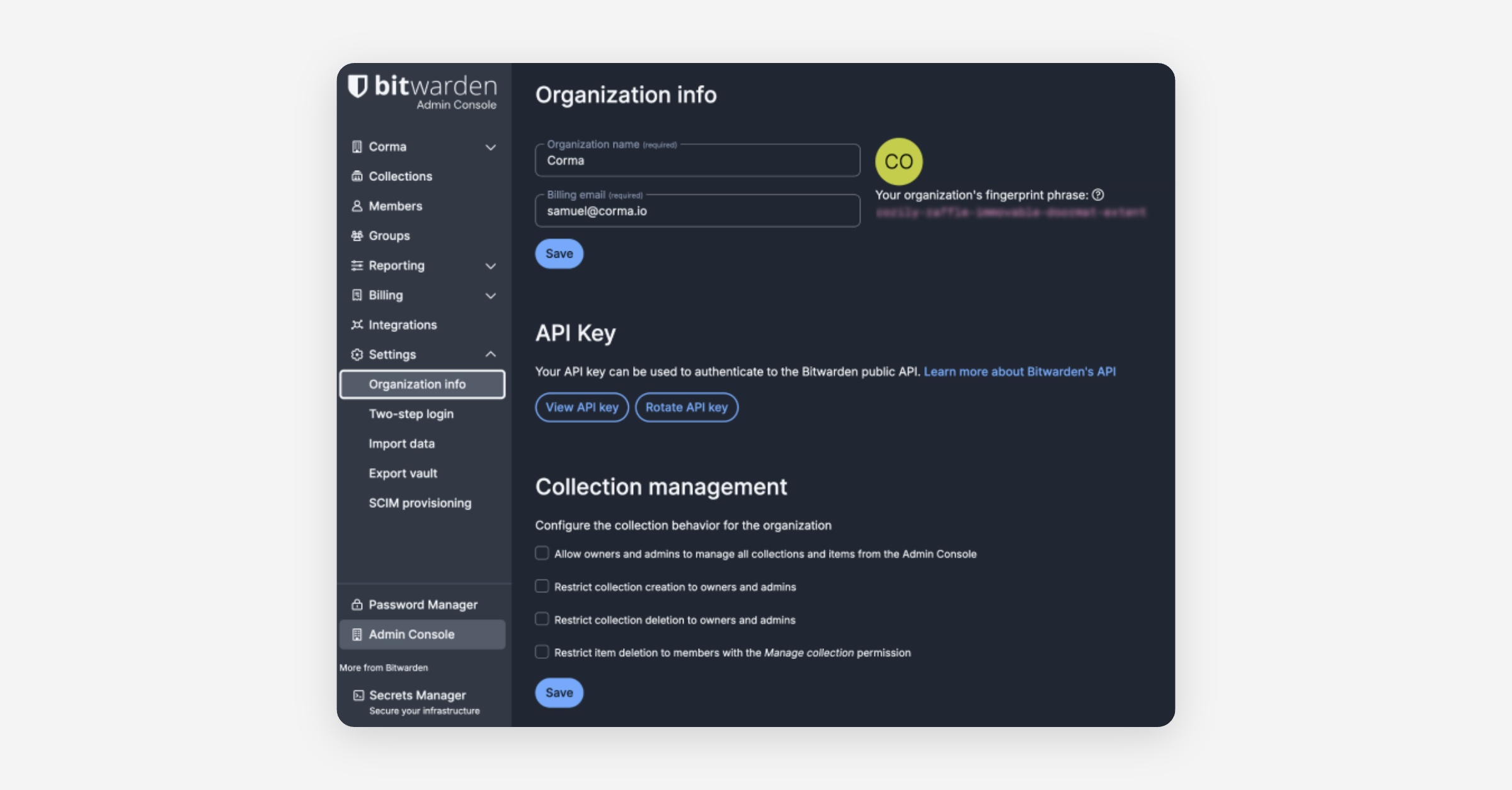Expand the Reporting submenu chevron
This screenshot has height=790, width=1512.
pos(490,266)
